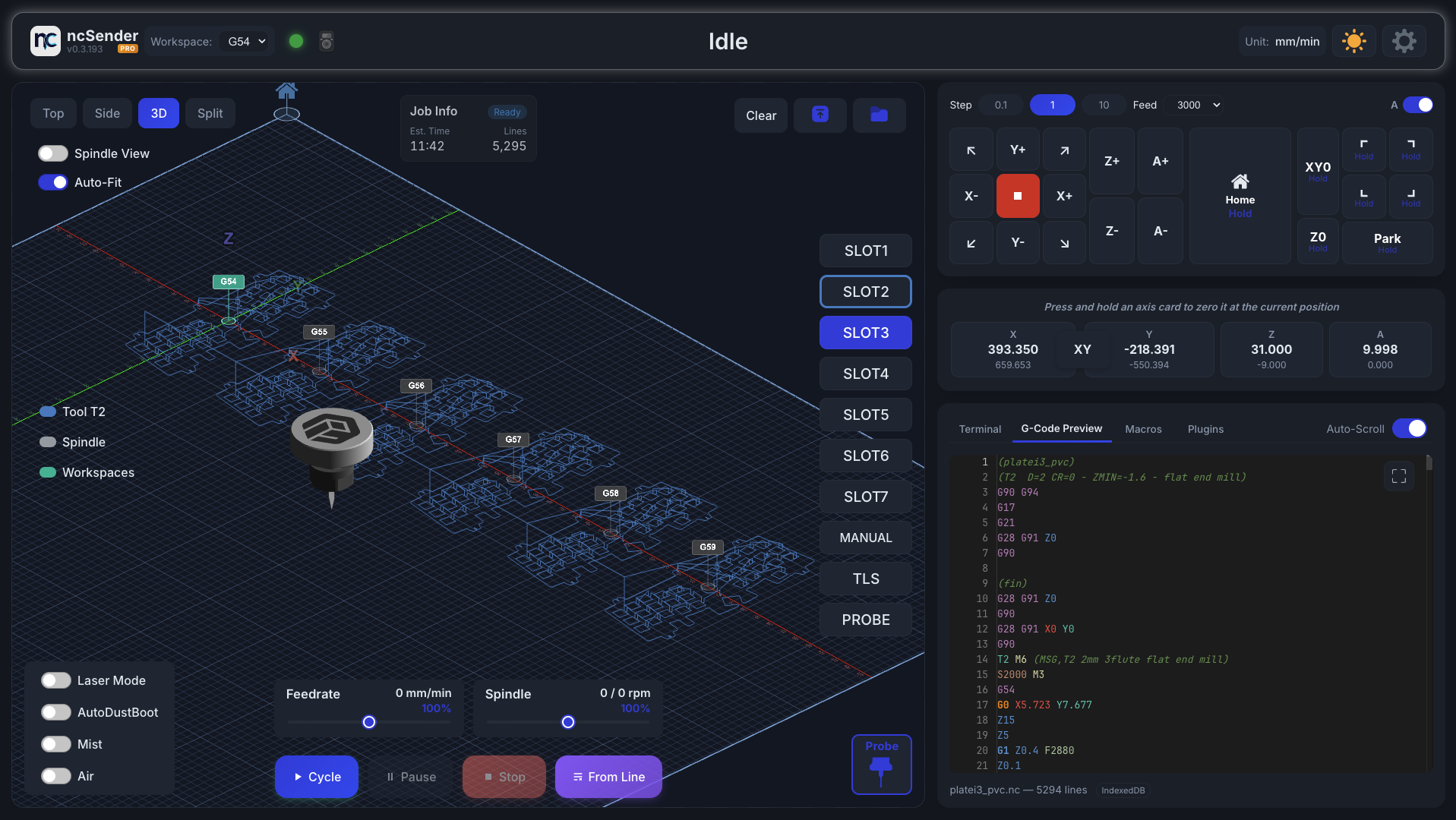
Task: Open the folder icon to load file
Action: click(879, 115)
